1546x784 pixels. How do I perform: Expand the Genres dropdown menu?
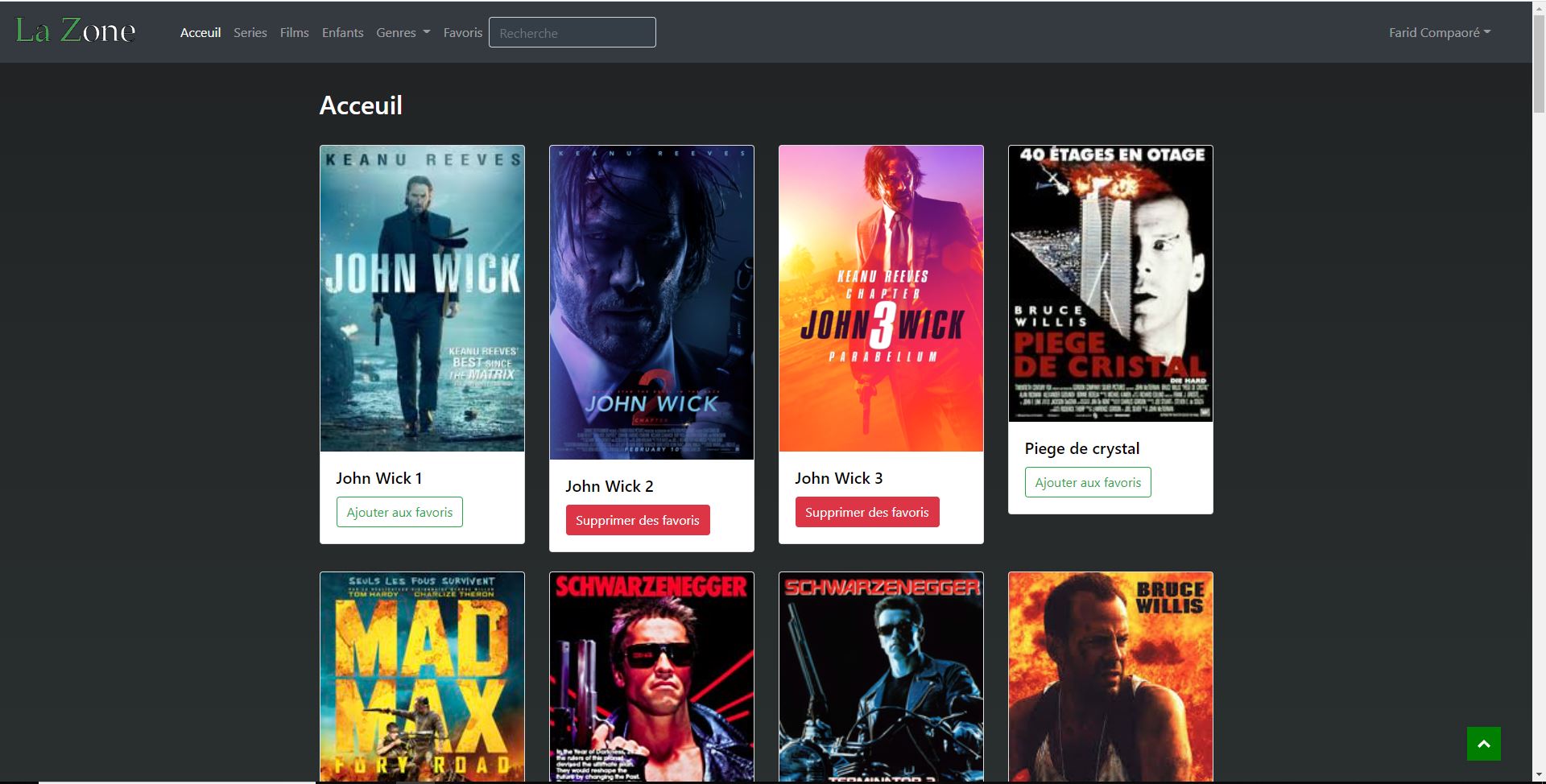click(403, 33)
